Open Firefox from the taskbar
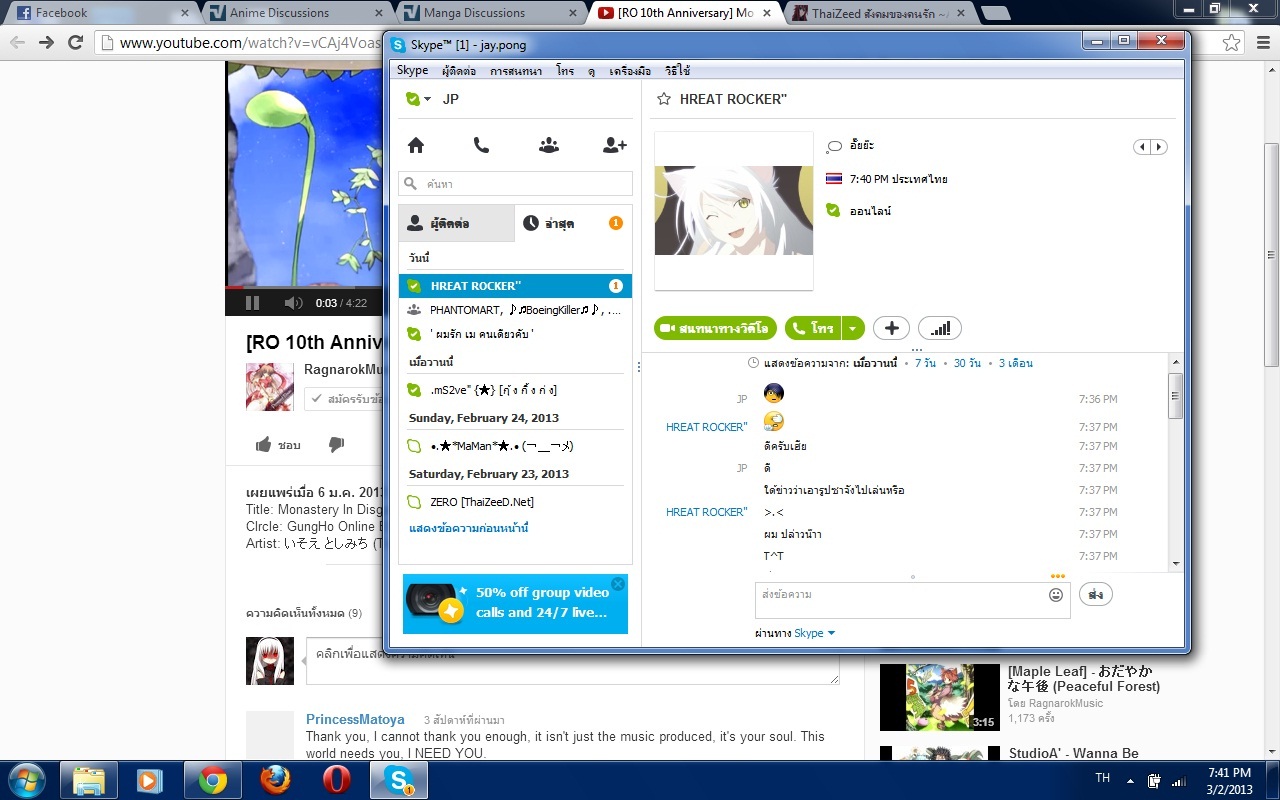The height and width of the screenshot is (800, 1280). (274, 779)
